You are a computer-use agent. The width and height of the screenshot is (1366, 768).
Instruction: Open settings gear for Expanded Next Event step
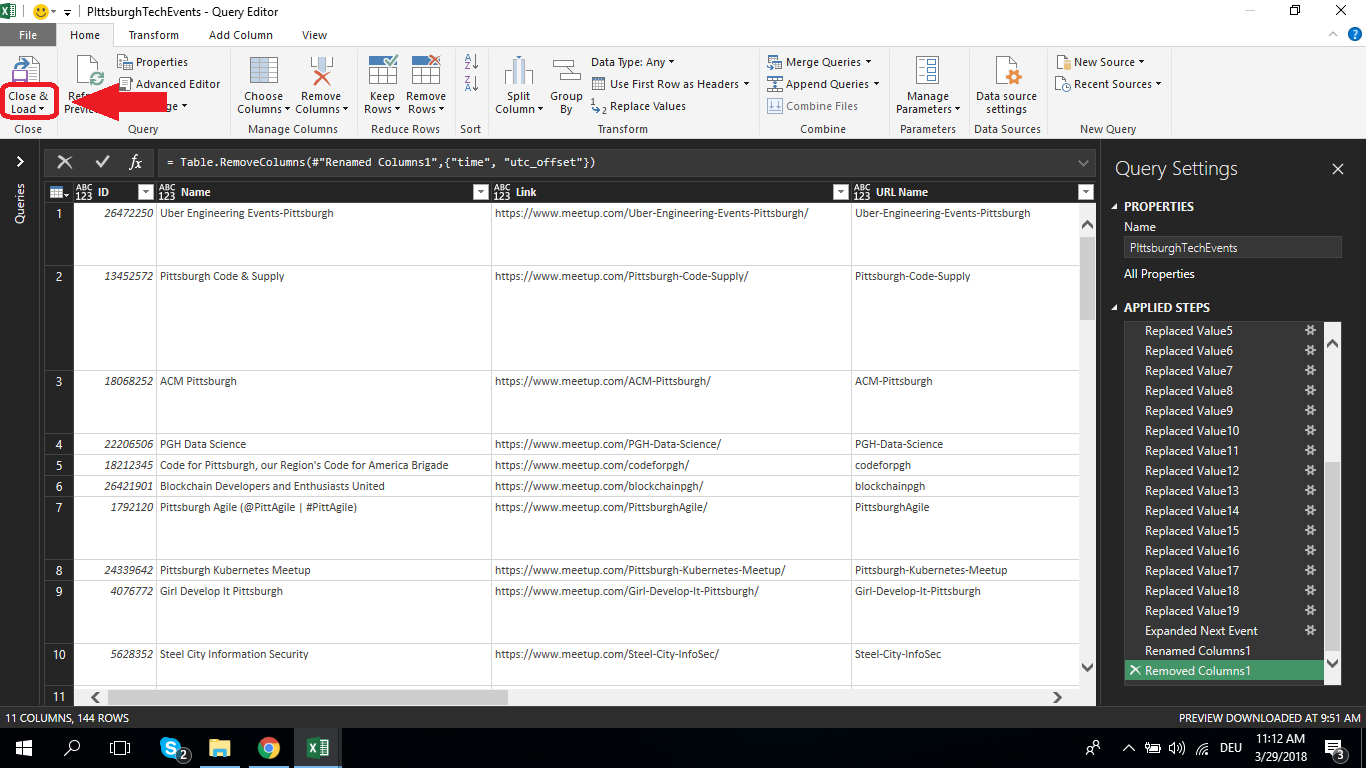(x=1310, y=630)
